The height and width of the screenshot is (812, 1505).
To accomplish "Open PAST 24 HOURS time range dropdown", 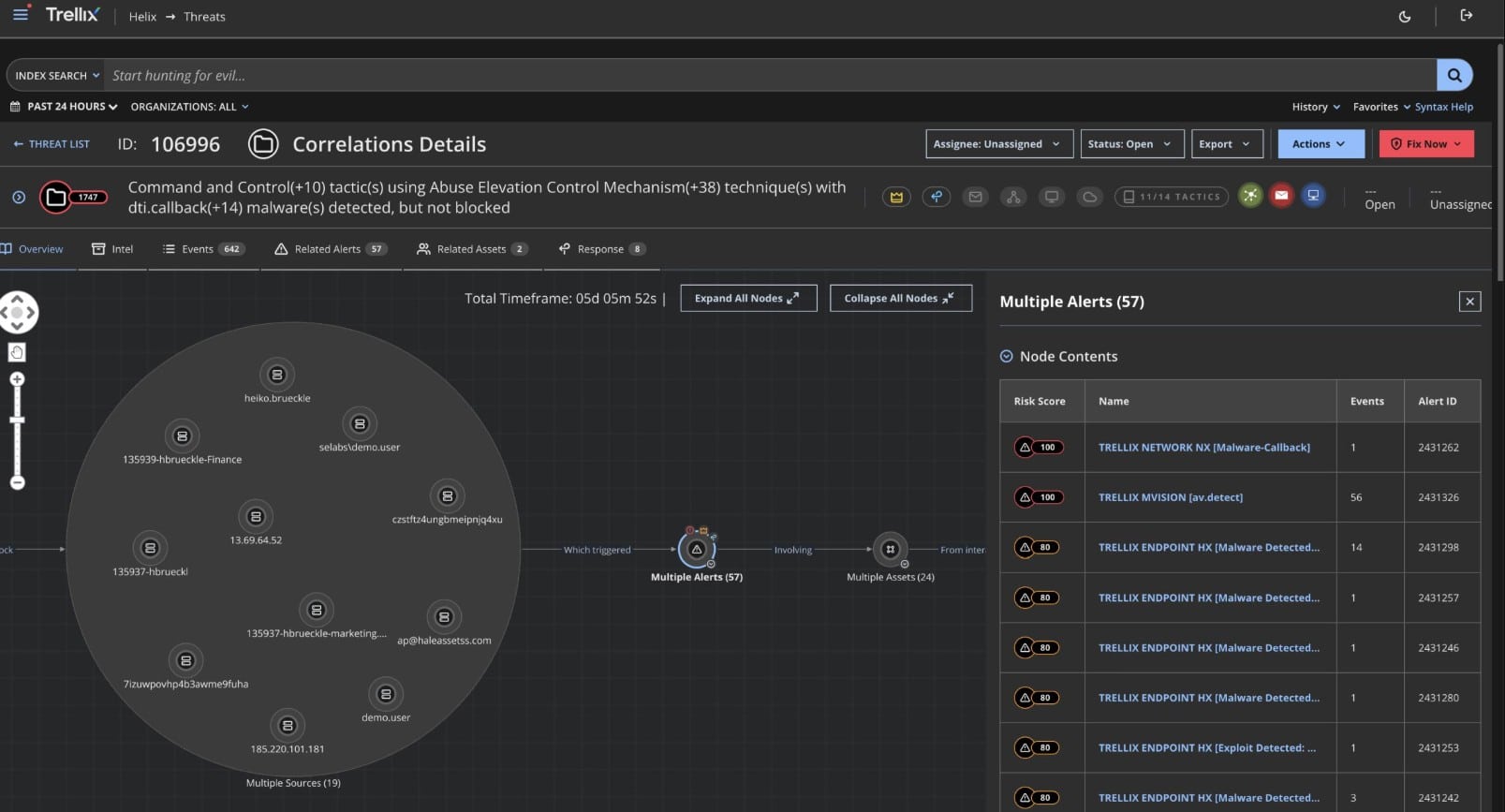I will coord(64,107).
